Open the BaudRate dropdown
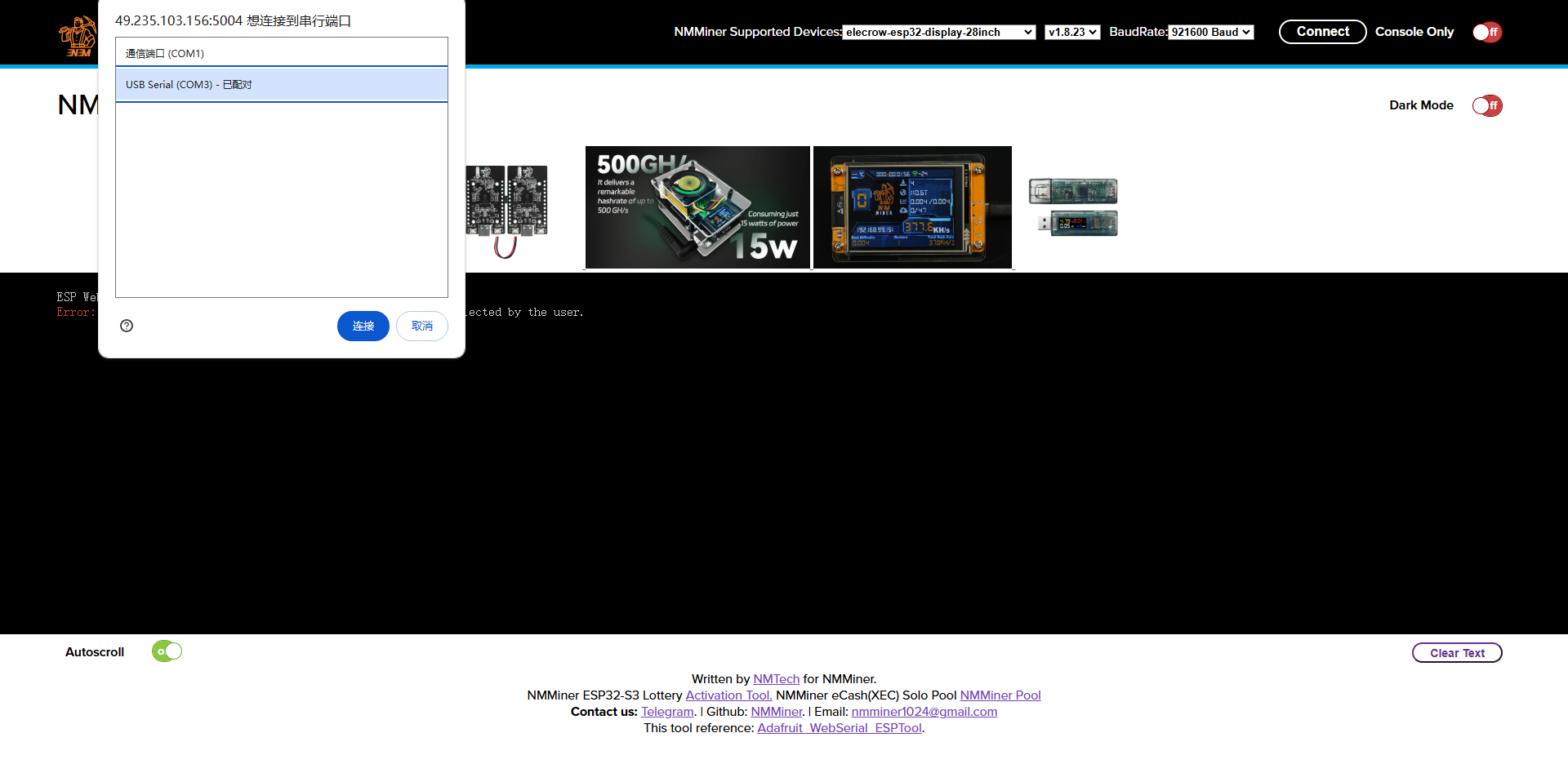1568x773 pixels. coord(1210,32)
